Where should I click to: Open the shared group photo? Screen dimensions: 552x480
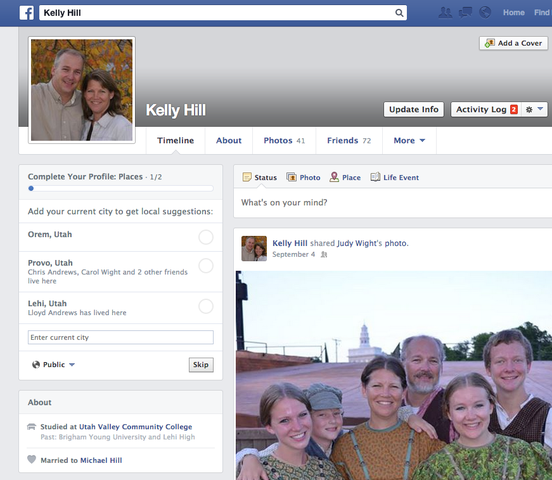pos(394,375)
